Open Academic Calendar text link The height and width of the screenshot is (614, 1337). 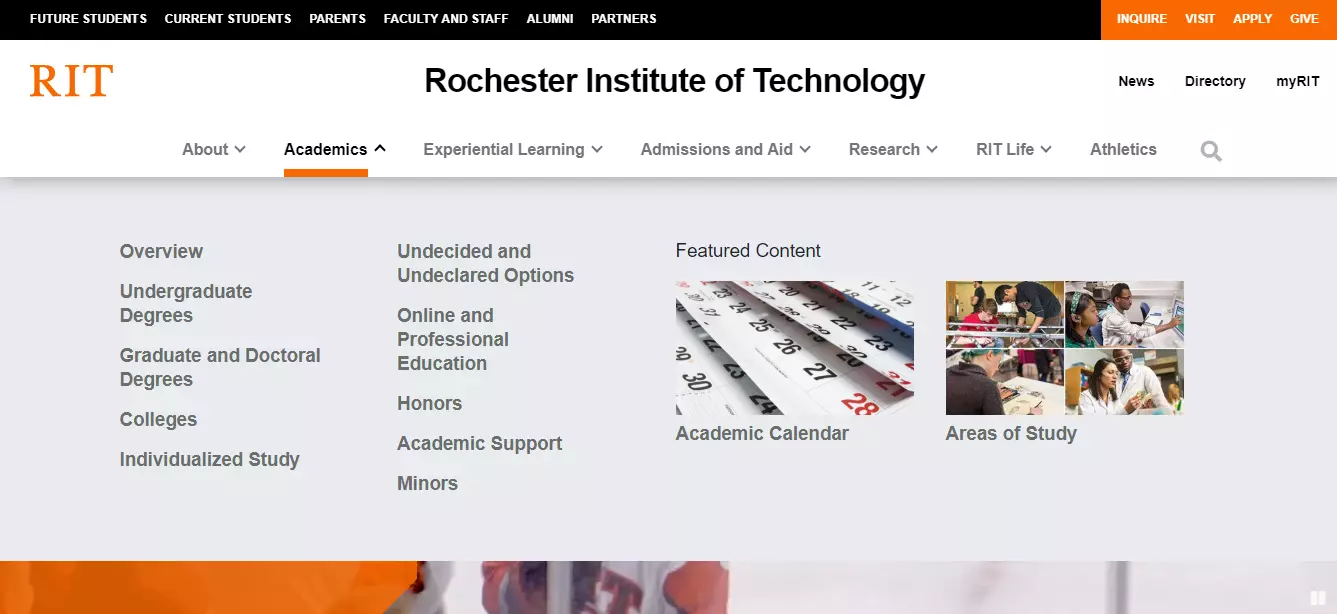point(762,433)
